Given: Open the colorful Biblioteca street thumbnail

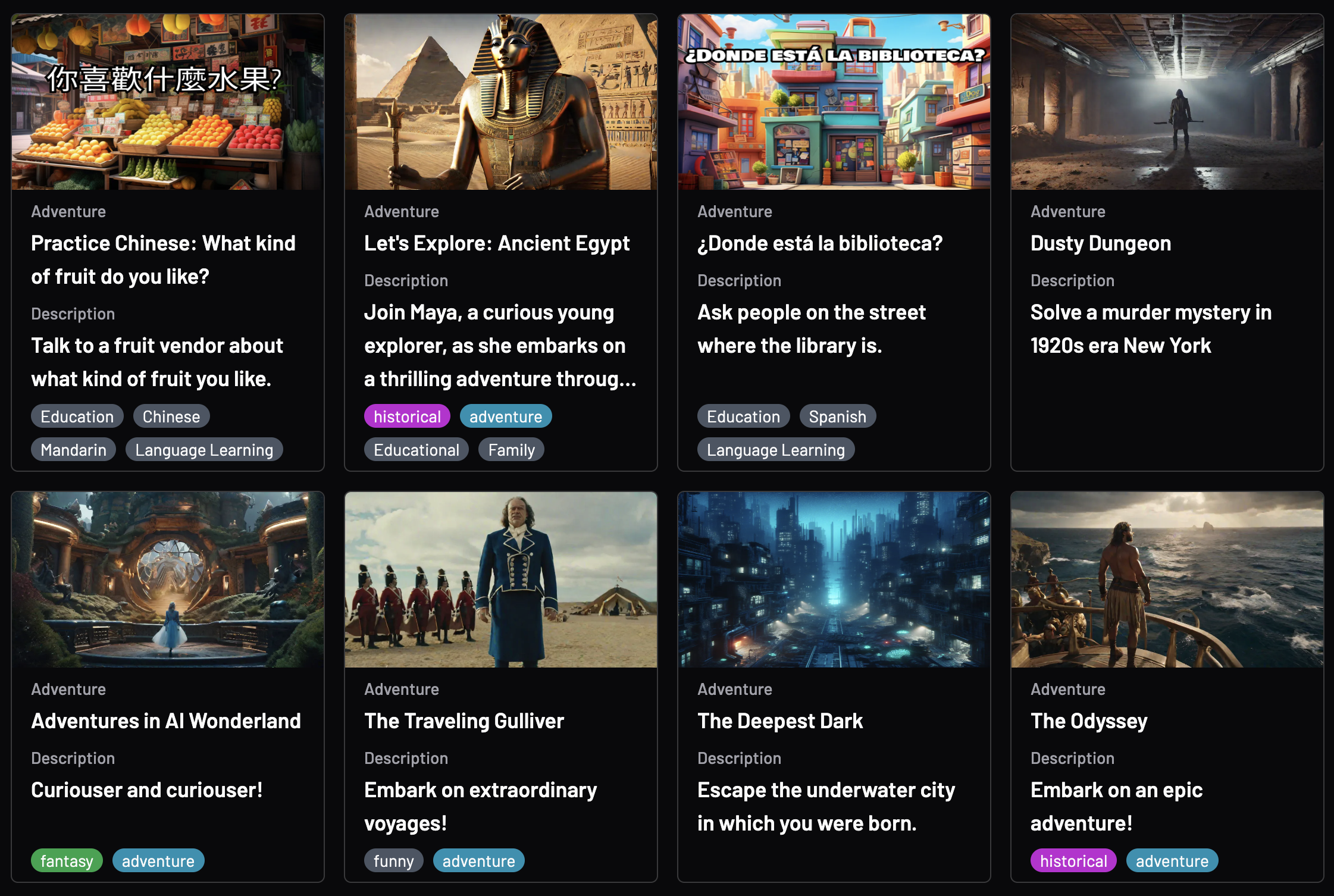Looking at the screenshot, I should [834, 102].
